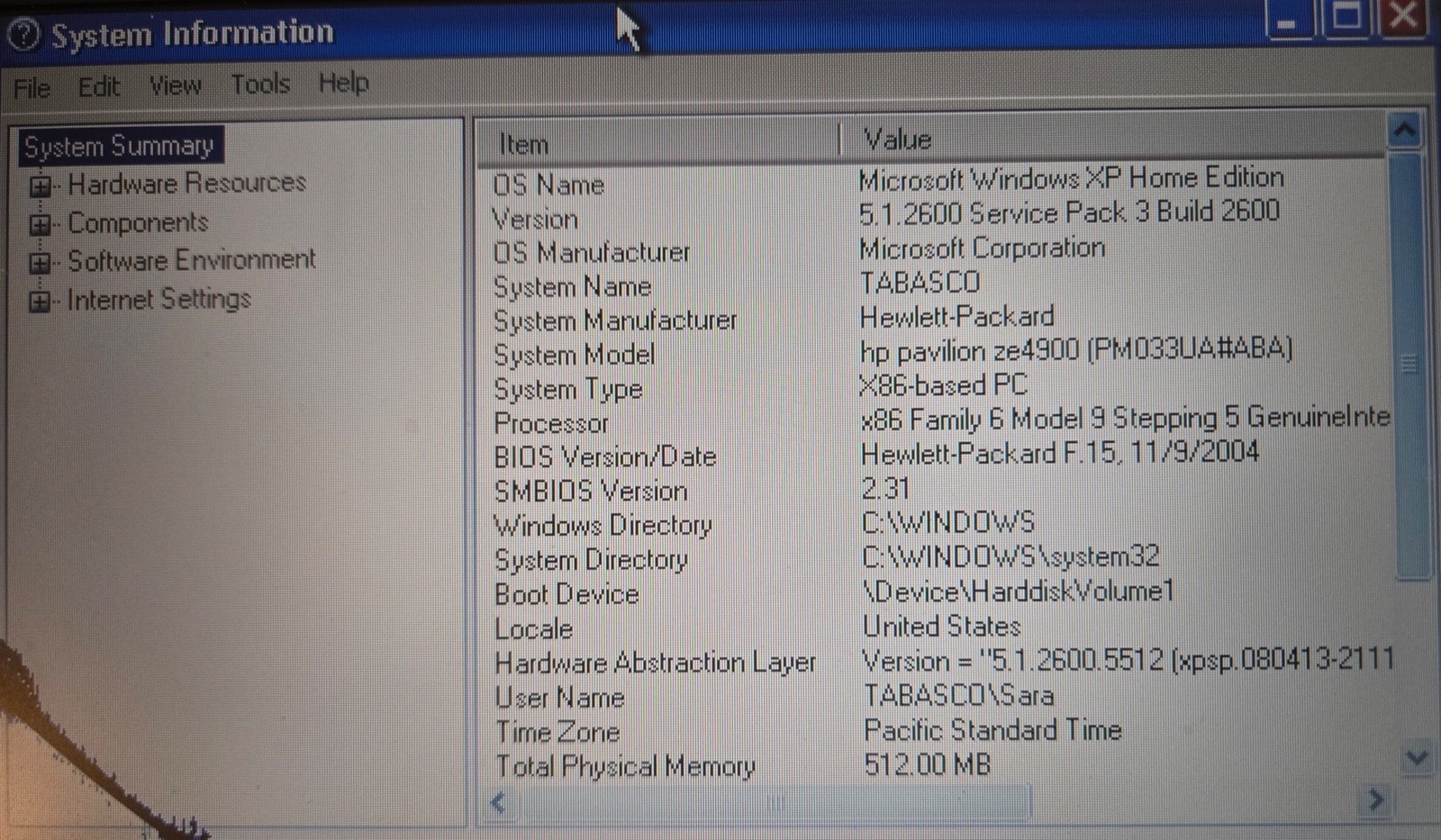The image size is (1441, 840).
Task: Click the value C:\WINDOWS\system32
Action: 1011,556
